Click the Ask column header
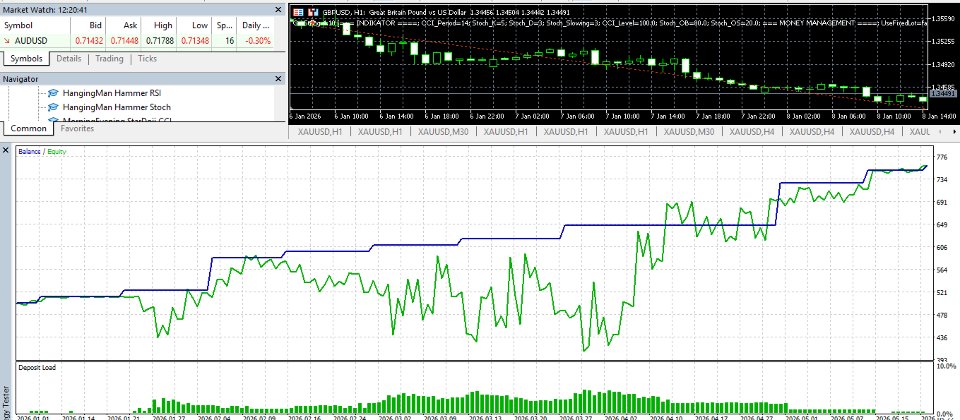Image resolution: width=960 pixels, height=420 pixels. (x=123, y=26)
